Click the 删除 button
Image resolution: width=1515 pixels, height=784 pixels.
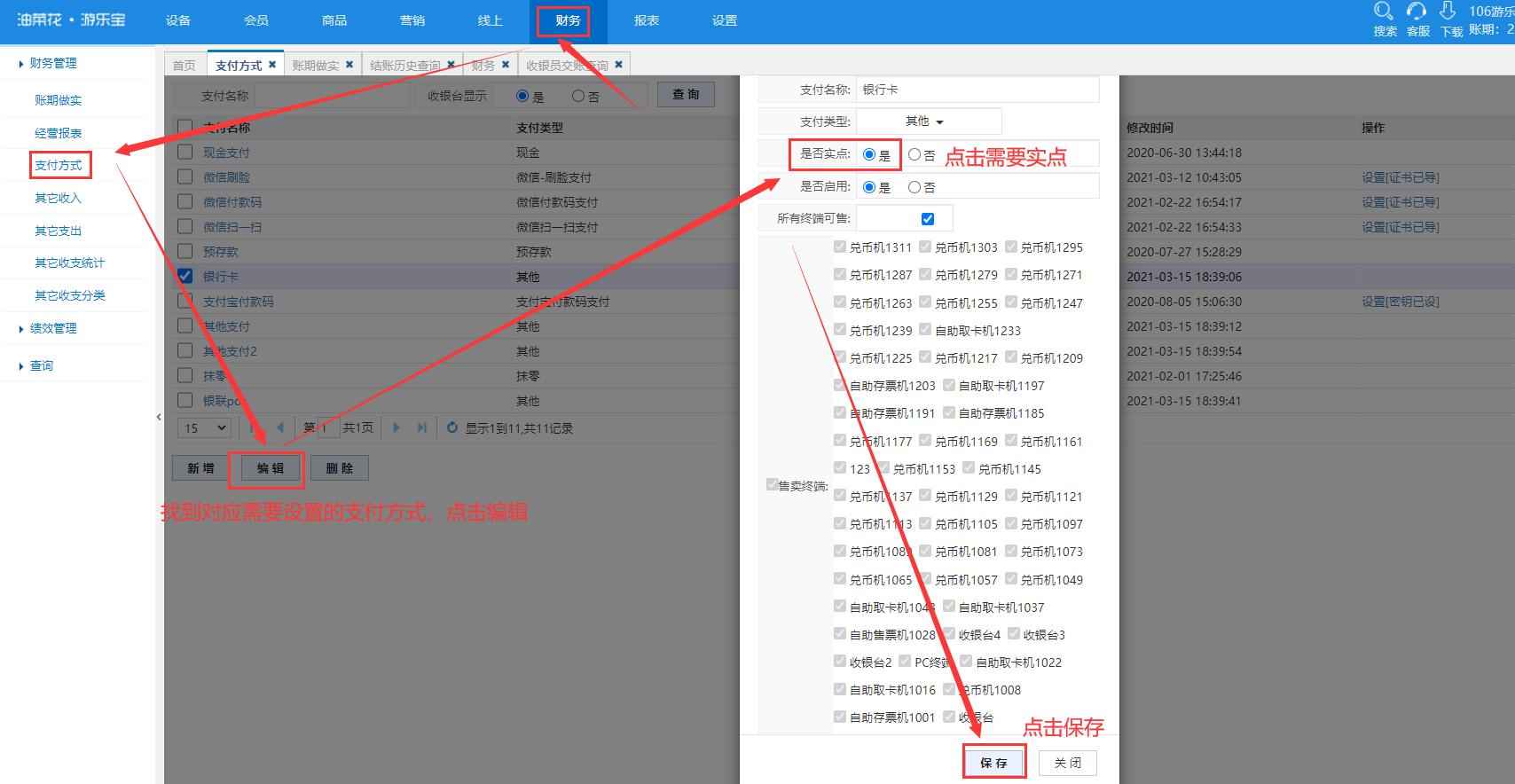pyautogui.click(x=340, y=468)
